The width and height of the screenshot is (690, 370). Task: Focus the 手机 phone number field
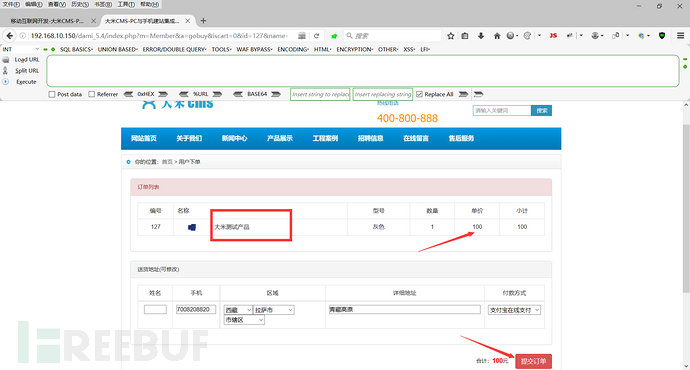pyautogui.click(x=196, y=309)
